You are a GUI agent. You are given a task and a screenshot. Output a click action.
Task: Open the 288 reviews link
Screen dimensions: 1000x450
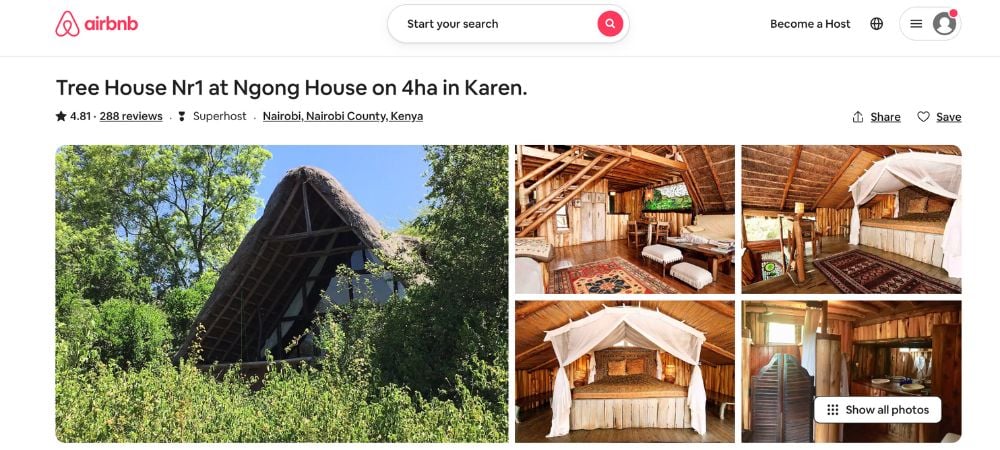point(131,117)
